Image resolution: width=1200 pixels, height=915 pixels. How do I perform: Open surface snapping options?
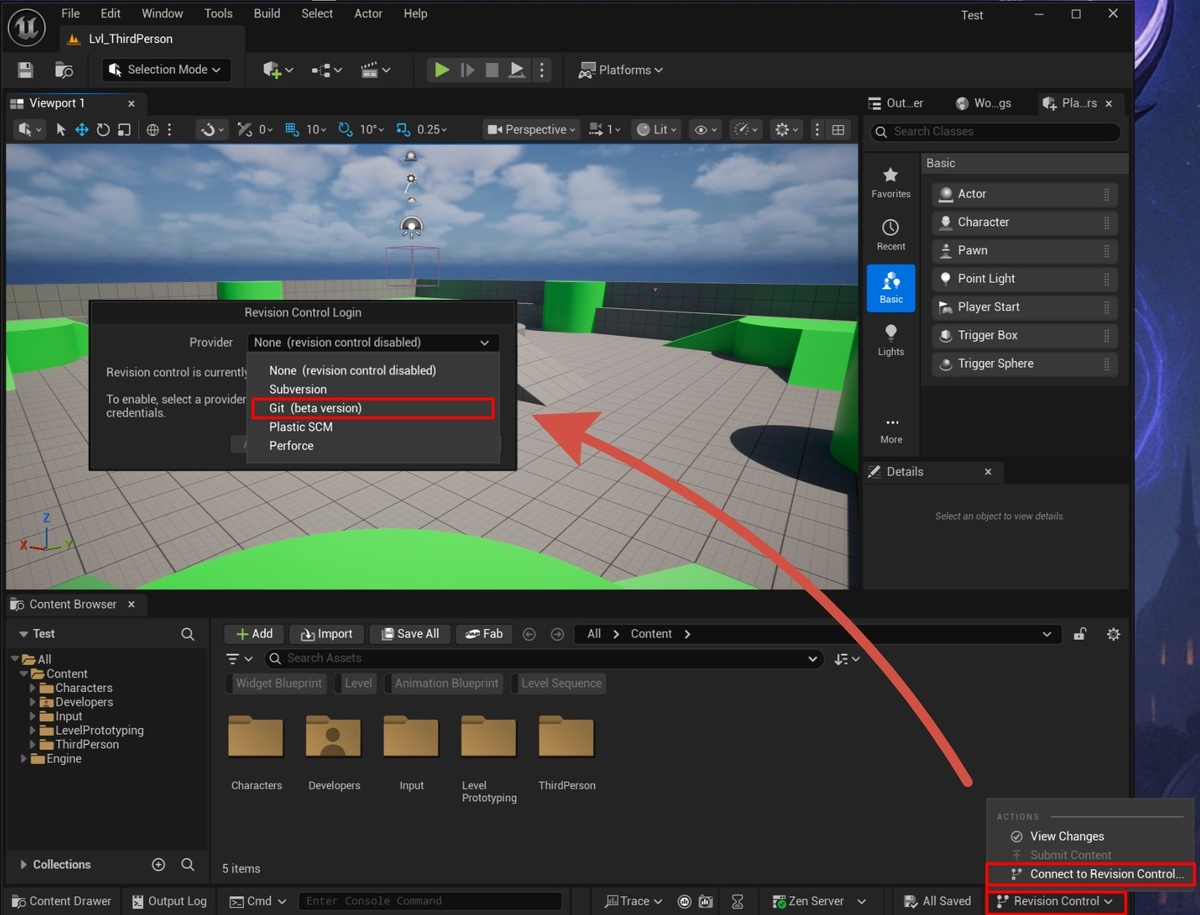coord(212,130)
